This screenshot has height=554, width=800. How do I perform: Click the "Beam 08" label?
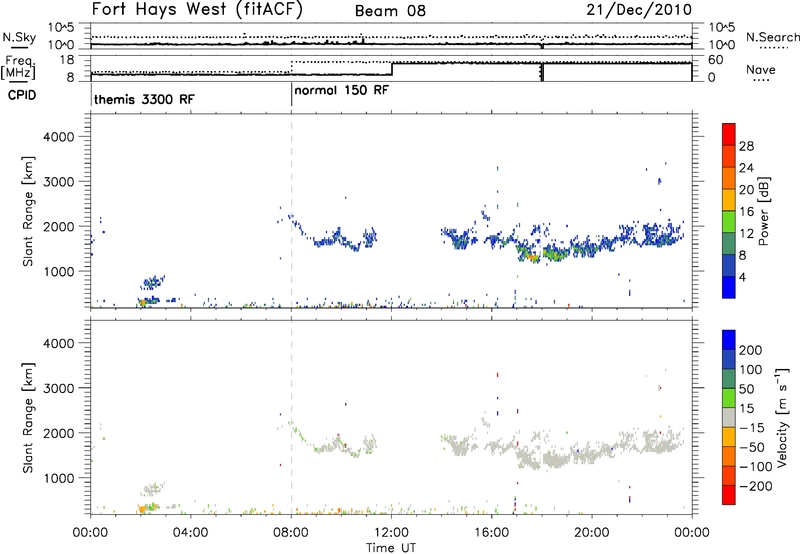tap(390, 11)
